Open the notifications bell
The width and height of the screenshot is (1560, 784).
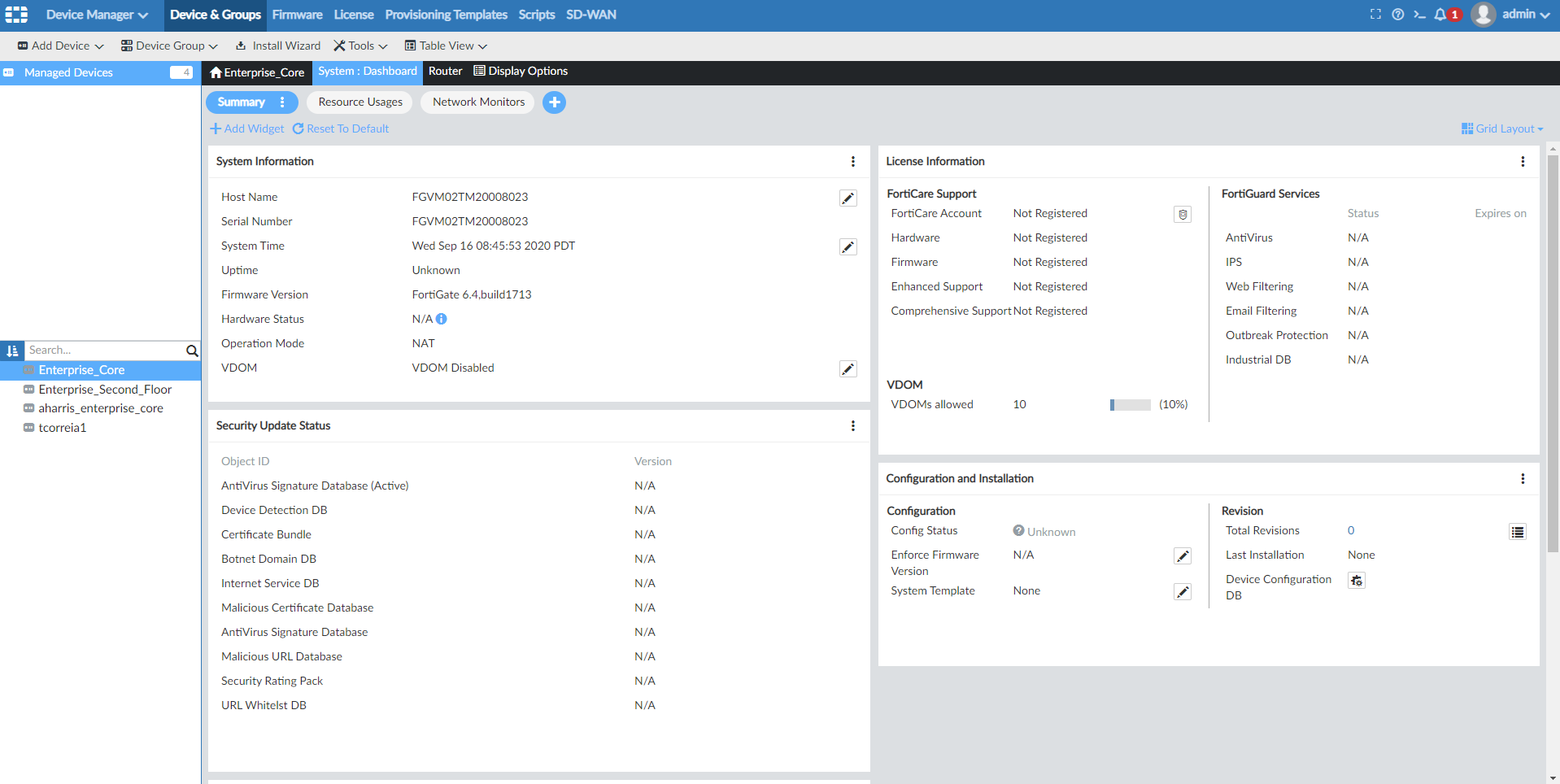click(x=1440, y=14)
